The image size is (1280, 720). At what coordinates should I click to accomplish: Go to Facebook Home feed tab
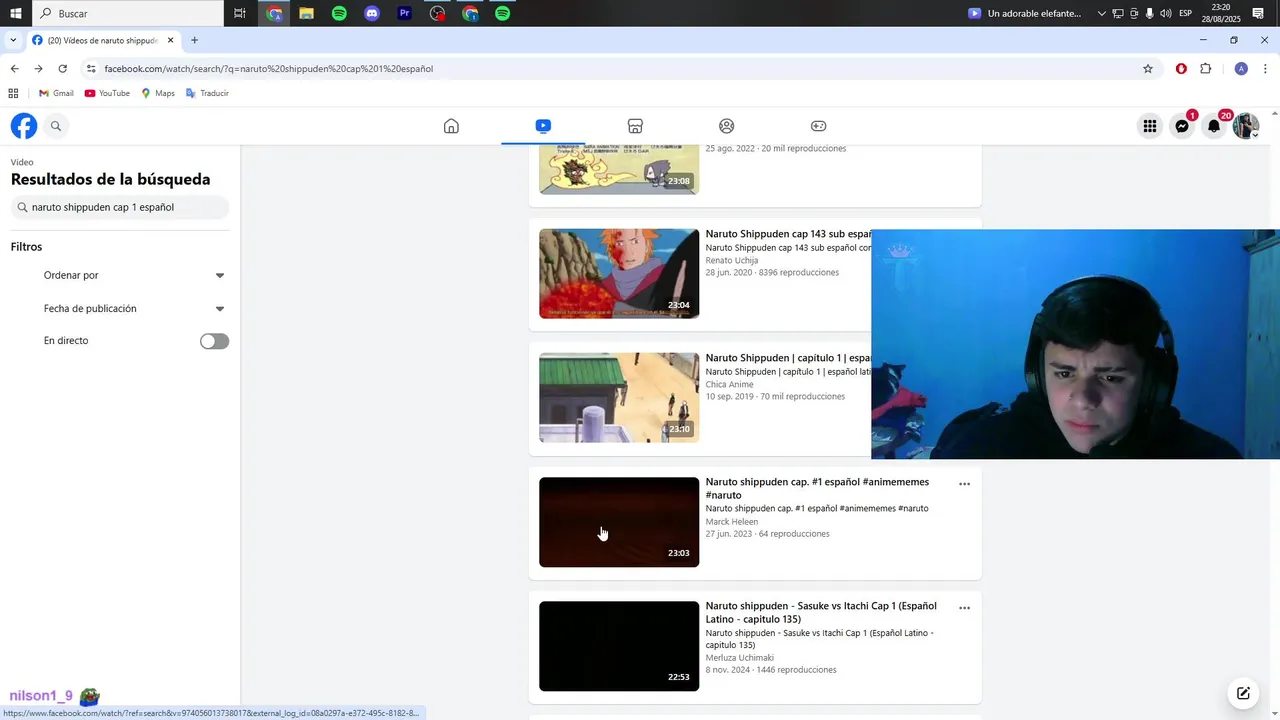click(451, 126)
